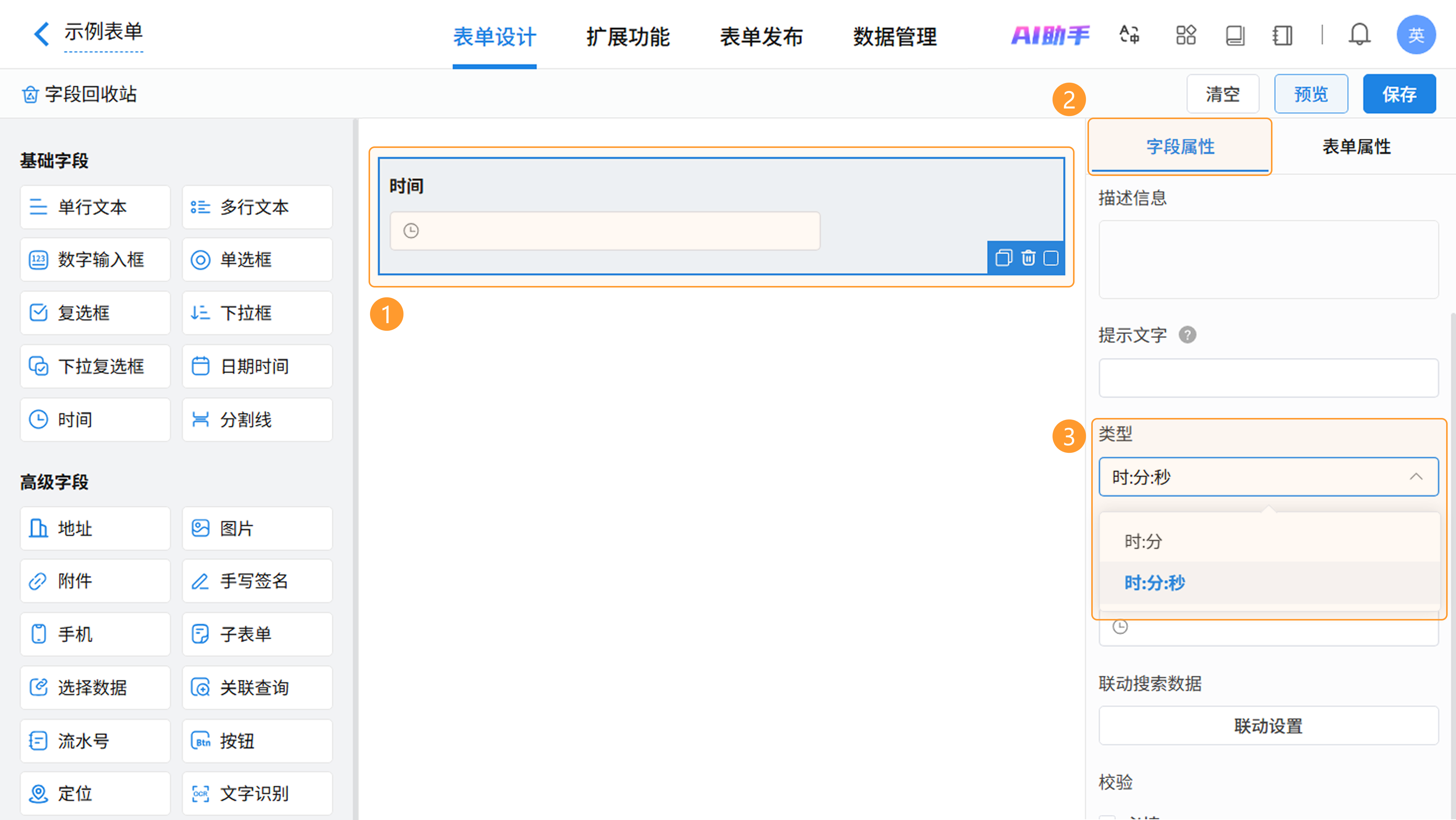Open the AI助手 assistant

tap(1050, 35)
